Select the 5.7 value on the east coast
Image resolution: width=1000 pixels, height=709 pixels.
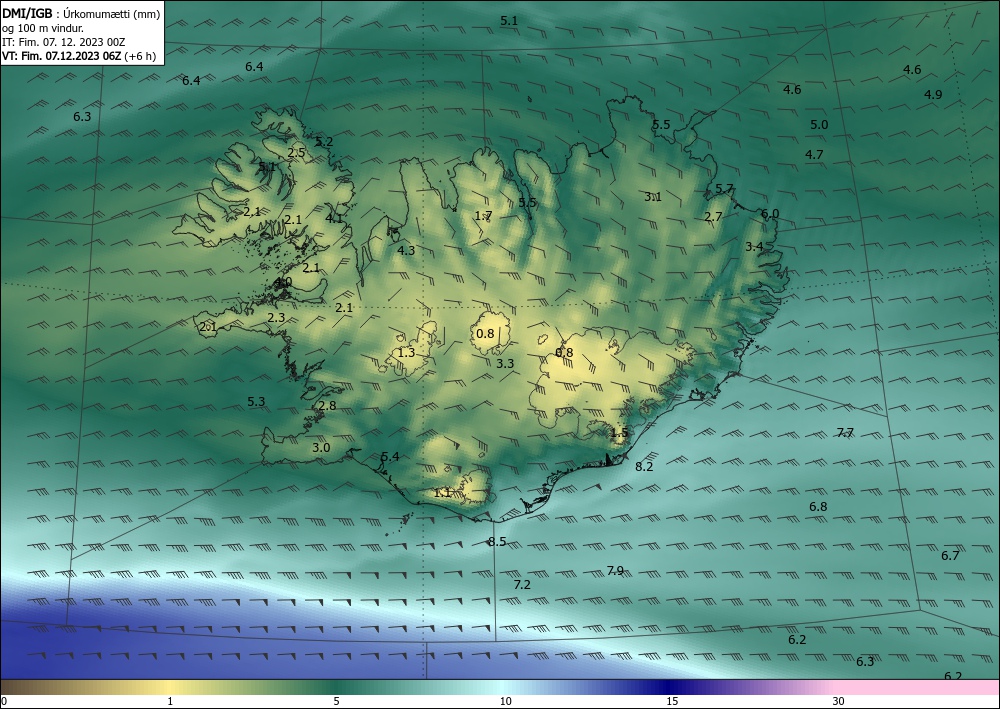pyautogui.click(x=724, y=188)
